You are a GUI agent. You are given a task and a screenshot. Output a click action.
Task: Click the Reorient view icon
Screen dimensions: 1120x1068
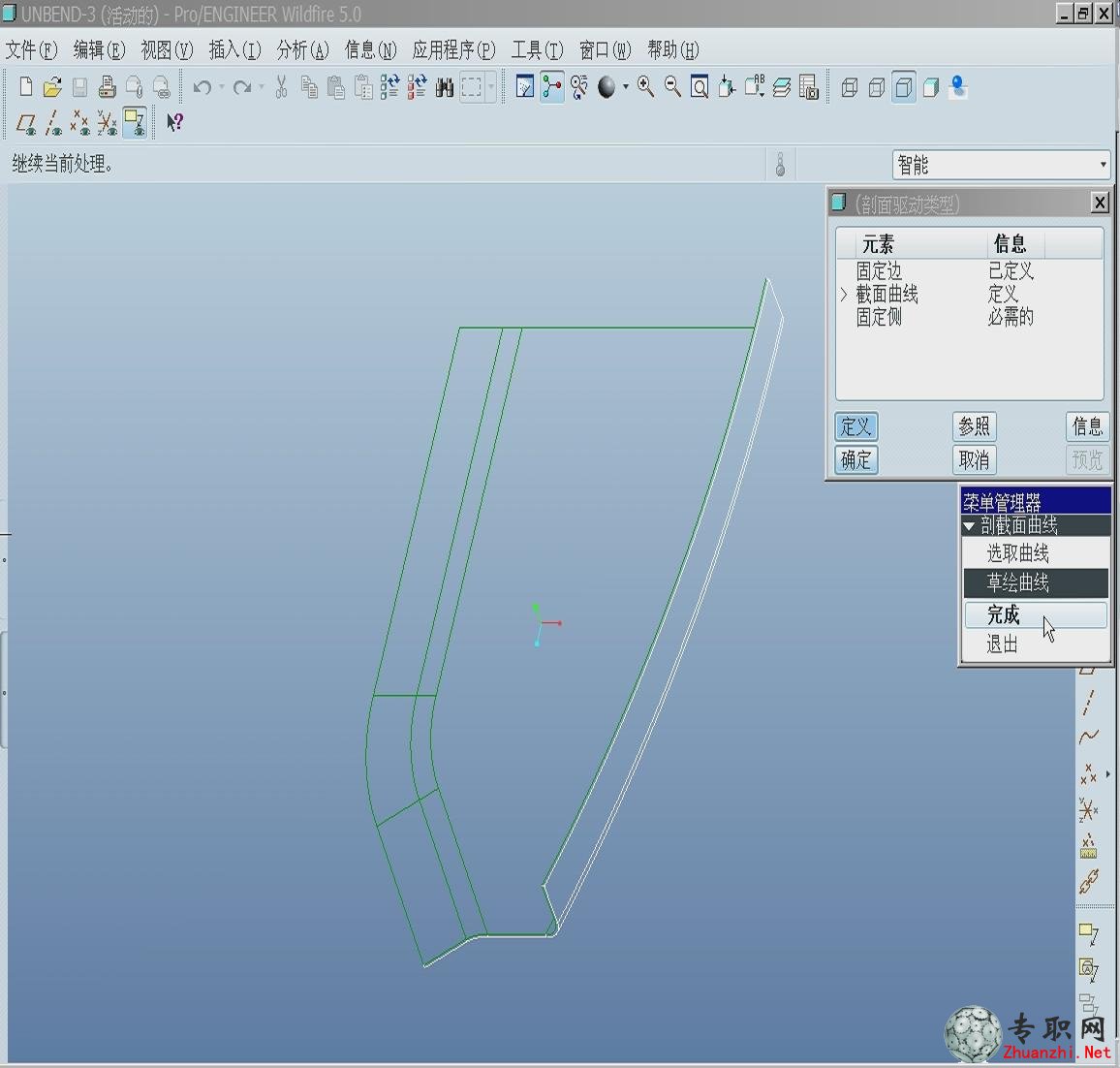(727, 87)
